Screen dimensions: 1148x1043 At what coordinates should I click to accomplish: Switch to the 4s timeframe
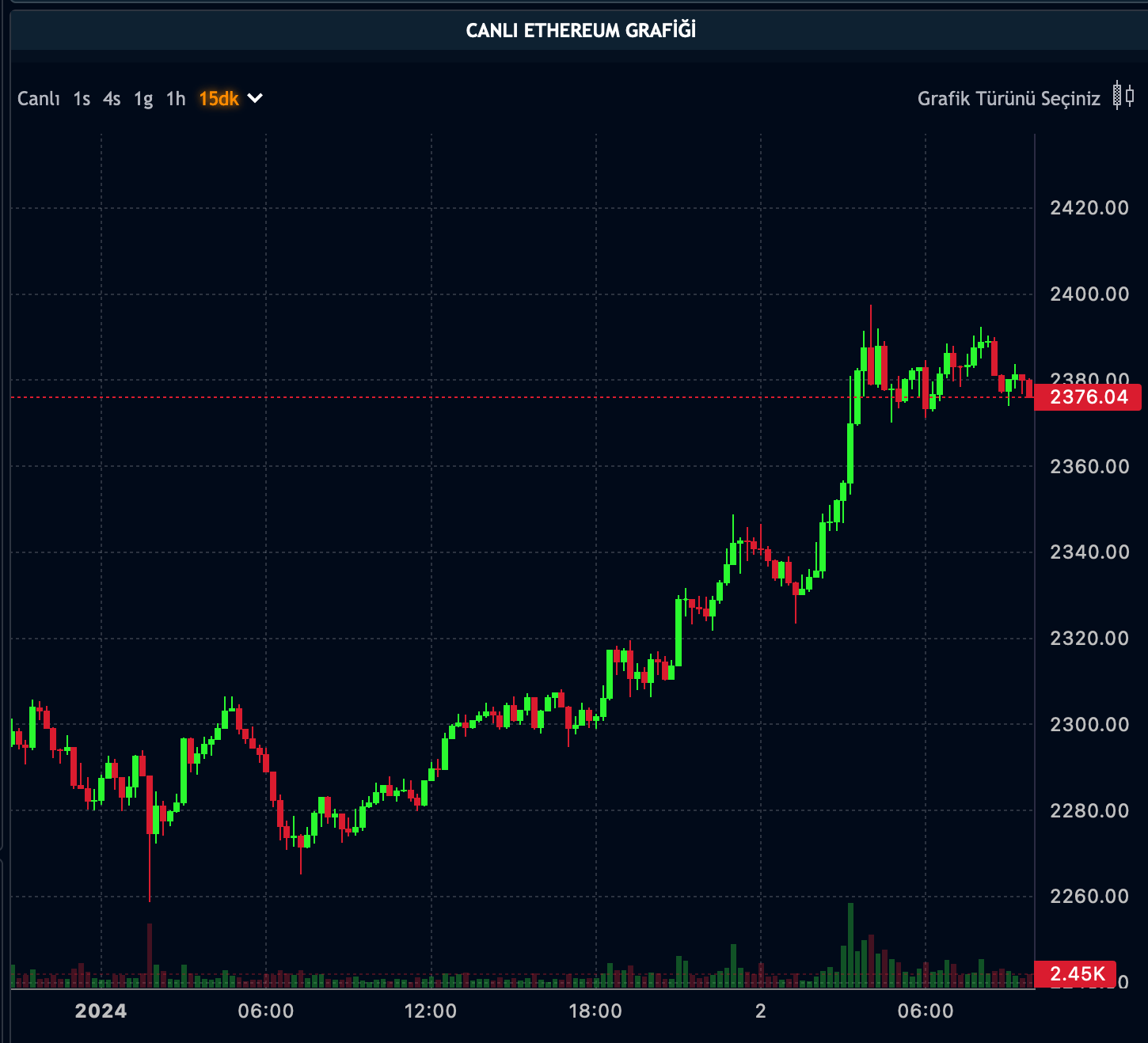[112, 99]
